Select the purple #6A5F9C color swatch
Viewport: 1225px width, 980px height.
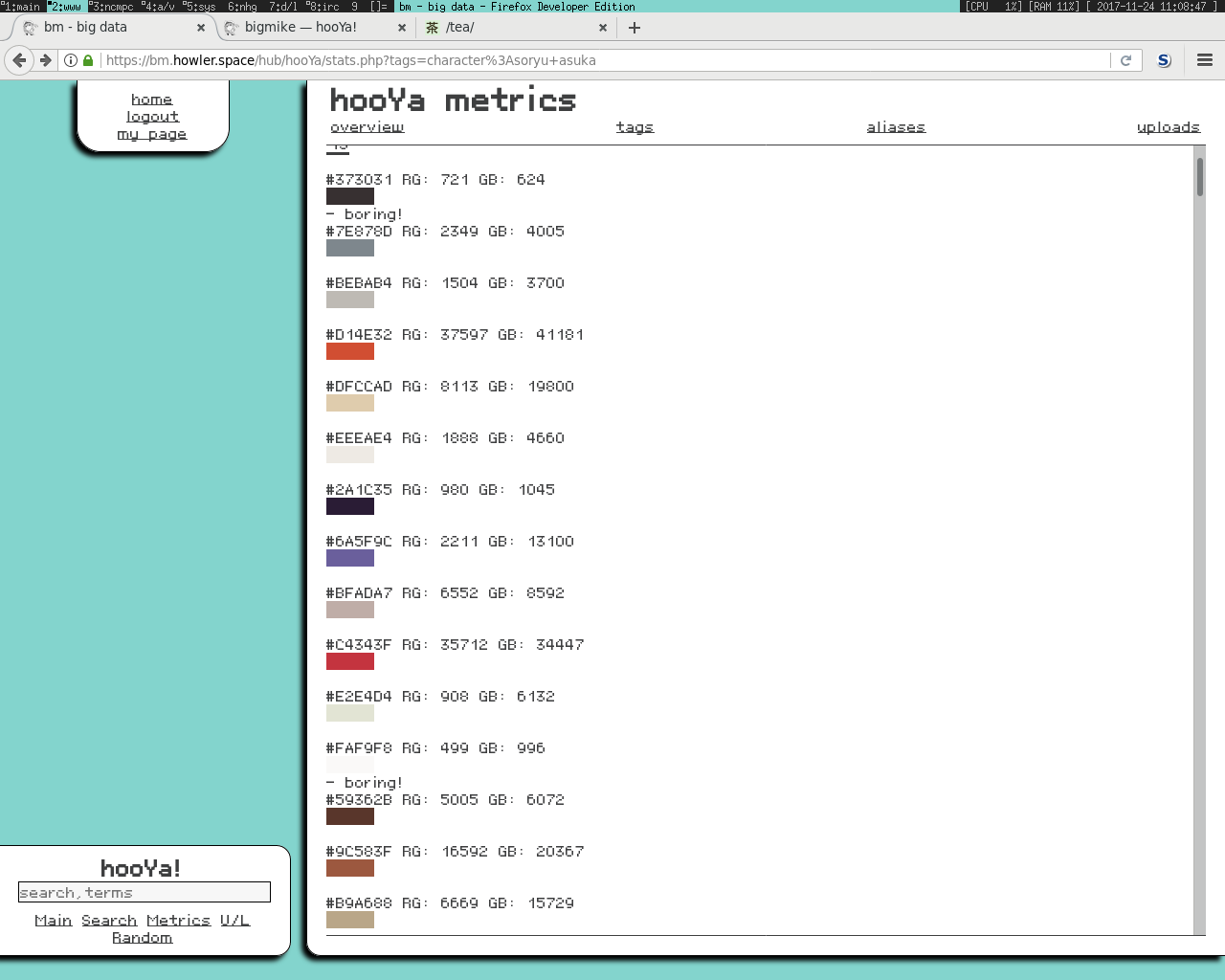[x=350, y=558]
